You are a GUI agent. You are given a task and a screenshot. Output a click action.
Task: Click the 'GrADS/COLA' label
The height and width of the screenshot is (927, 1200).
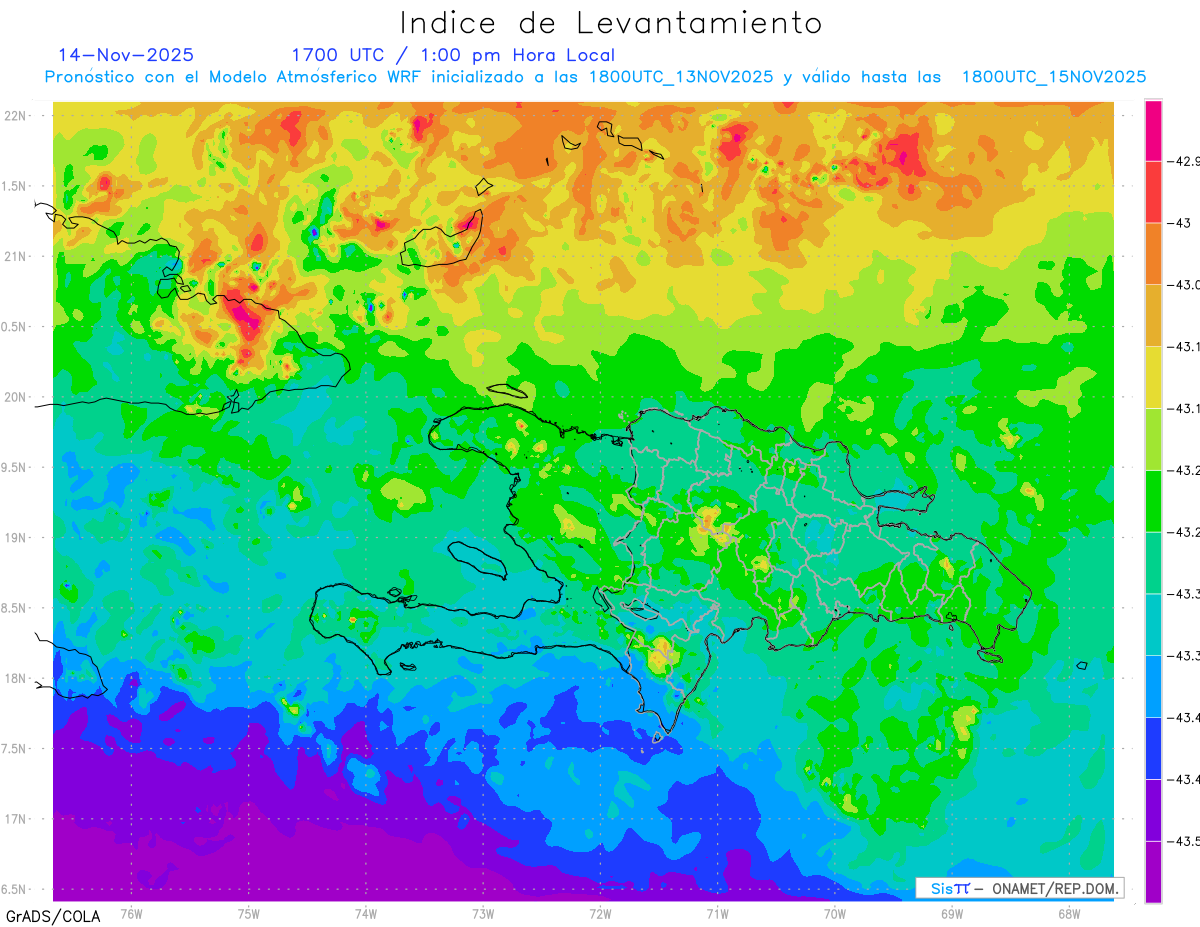[51, 915]
